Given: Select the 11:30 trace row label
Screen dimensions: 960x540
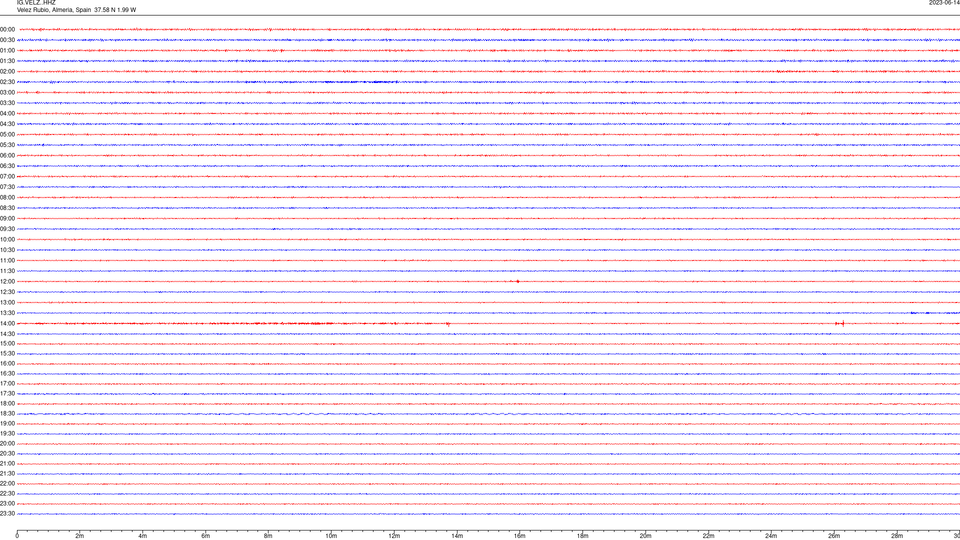Looking at the screenshot, I should [x=7, y=271].
